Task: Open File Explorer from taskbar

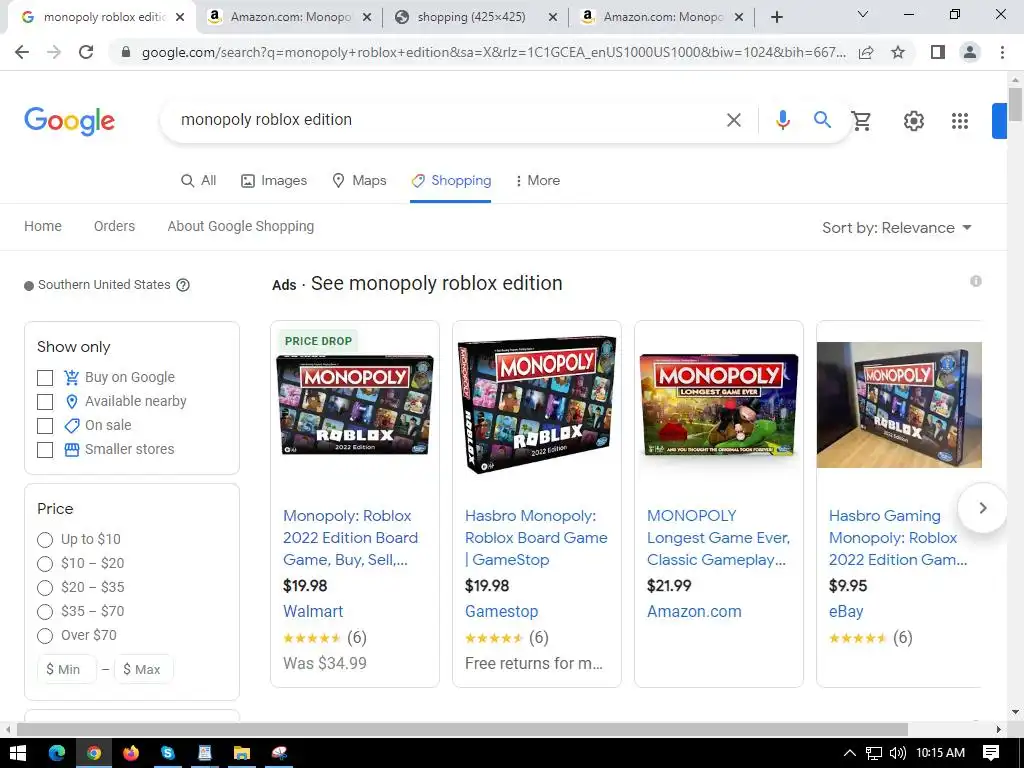Action: (x=242, y=753)
